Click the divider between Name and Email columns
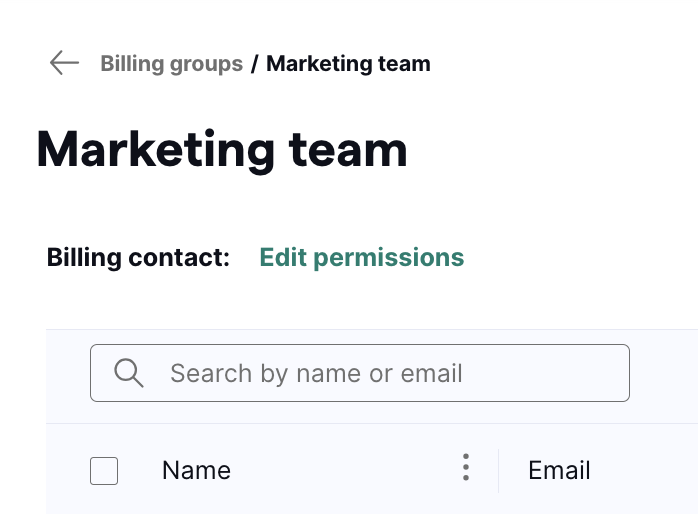The width and height of the screenshot is (698, 514). (x=498, y=471)
